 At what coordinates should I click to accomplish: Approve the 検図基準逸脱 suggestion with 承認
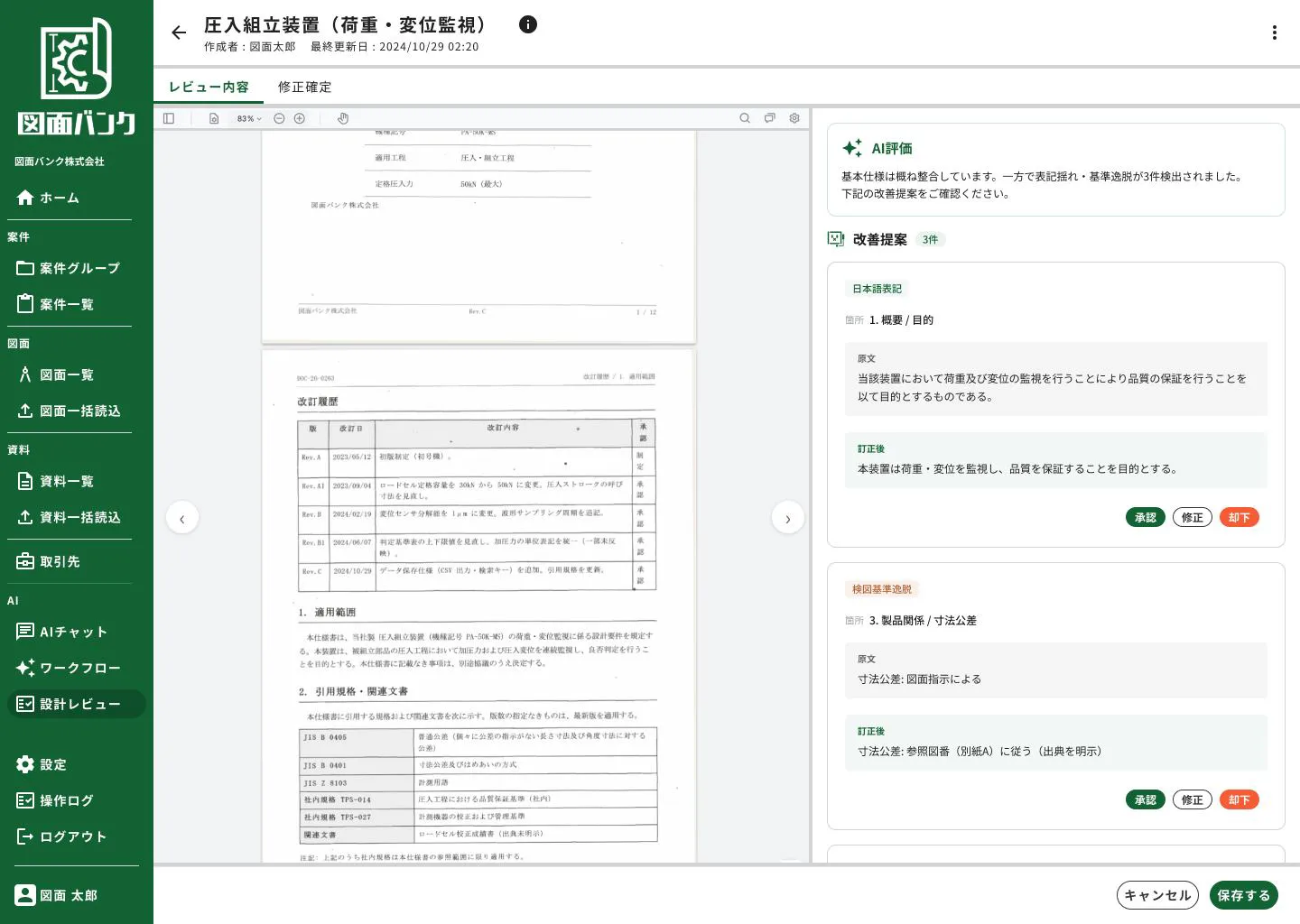coord(1146,799)
